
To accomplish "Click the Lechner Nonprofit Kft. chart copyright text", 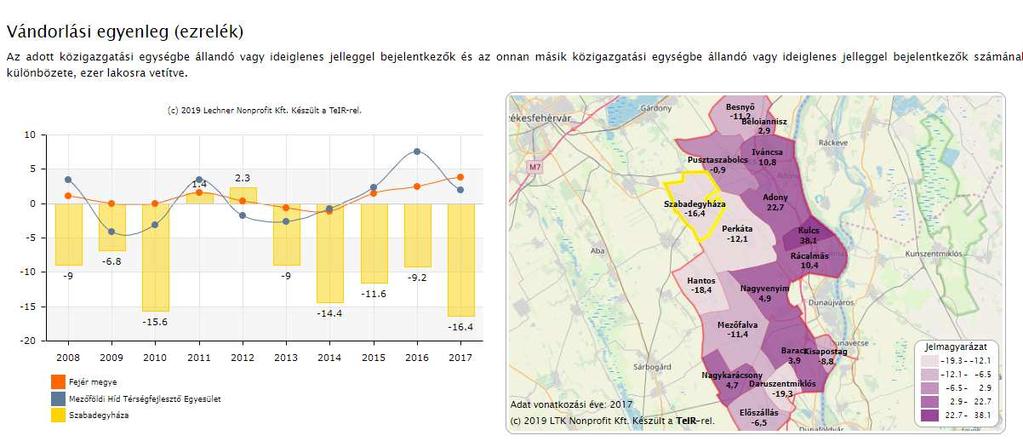I will click(x=264, y=111).
